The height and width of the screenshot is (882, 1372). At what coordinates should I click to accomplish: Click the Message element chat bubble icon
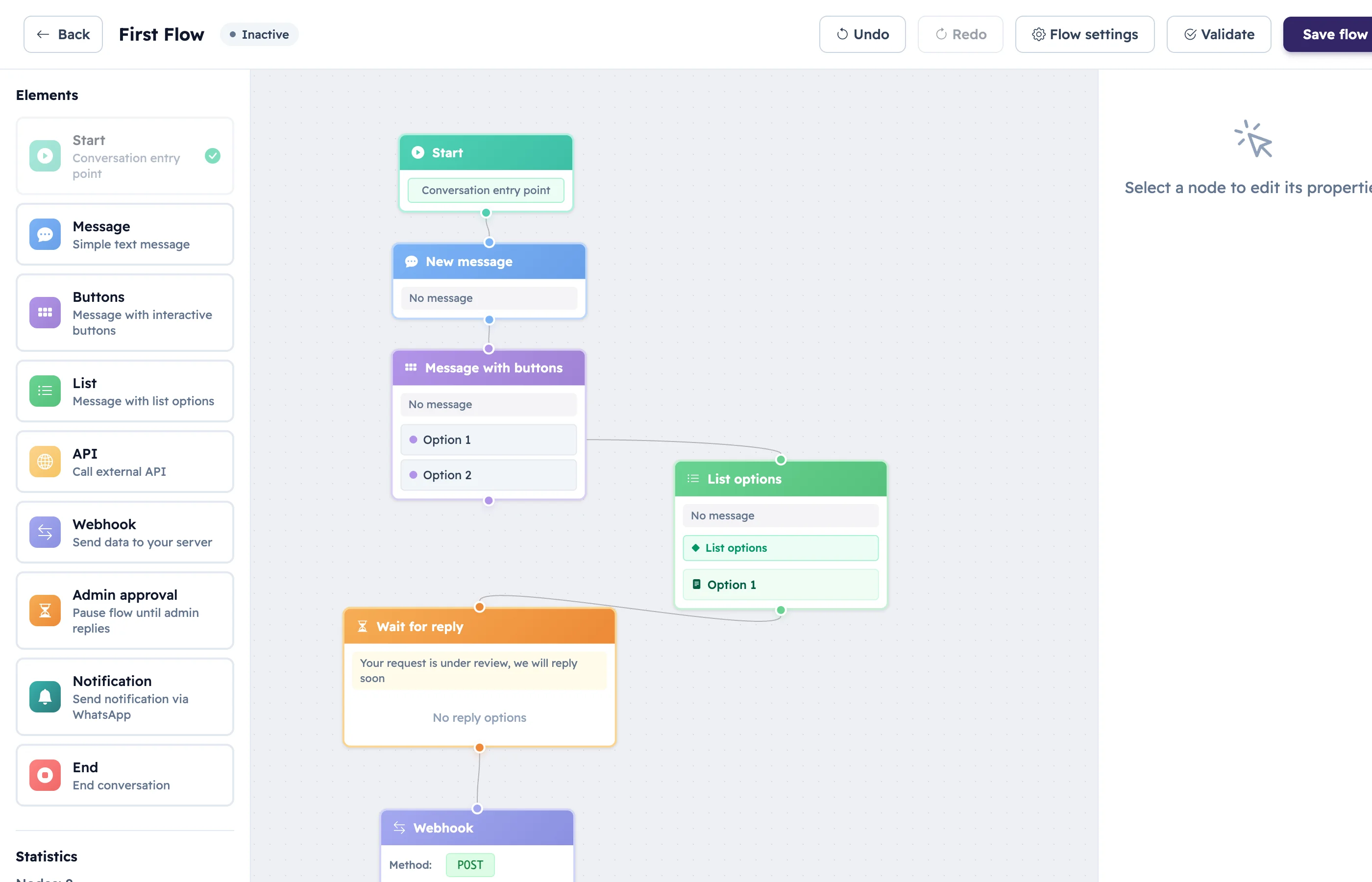(45, 234)
